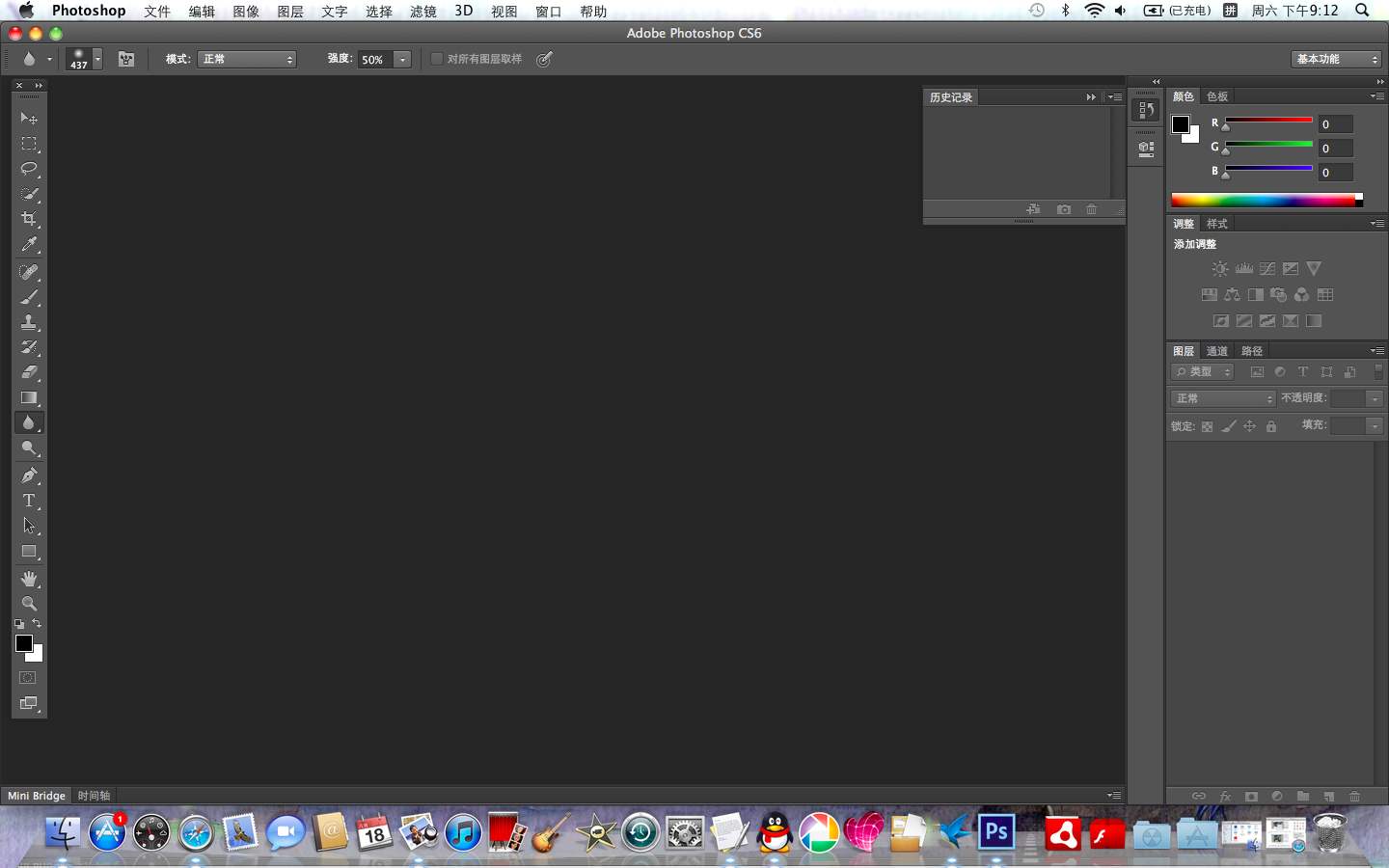Select the Crop tool
This screenshot has height=868, width=1389.
click(x=29, y=220)
